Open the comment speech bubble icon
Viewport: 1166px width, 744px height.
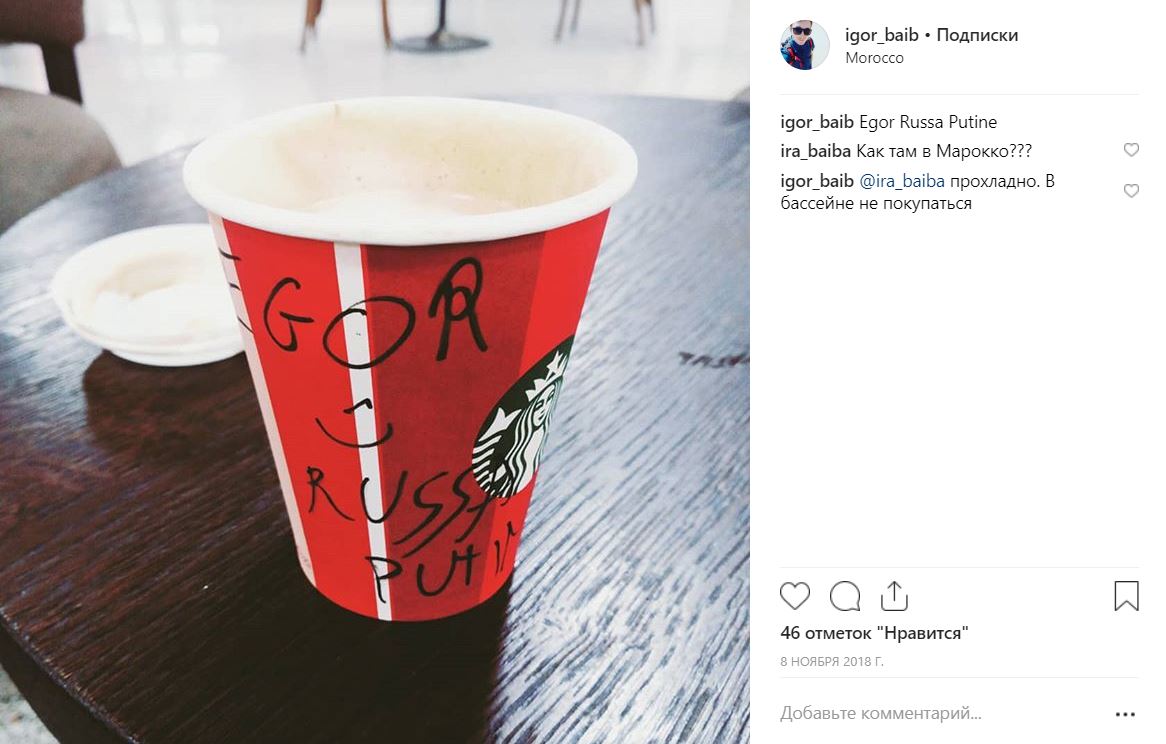845,596
